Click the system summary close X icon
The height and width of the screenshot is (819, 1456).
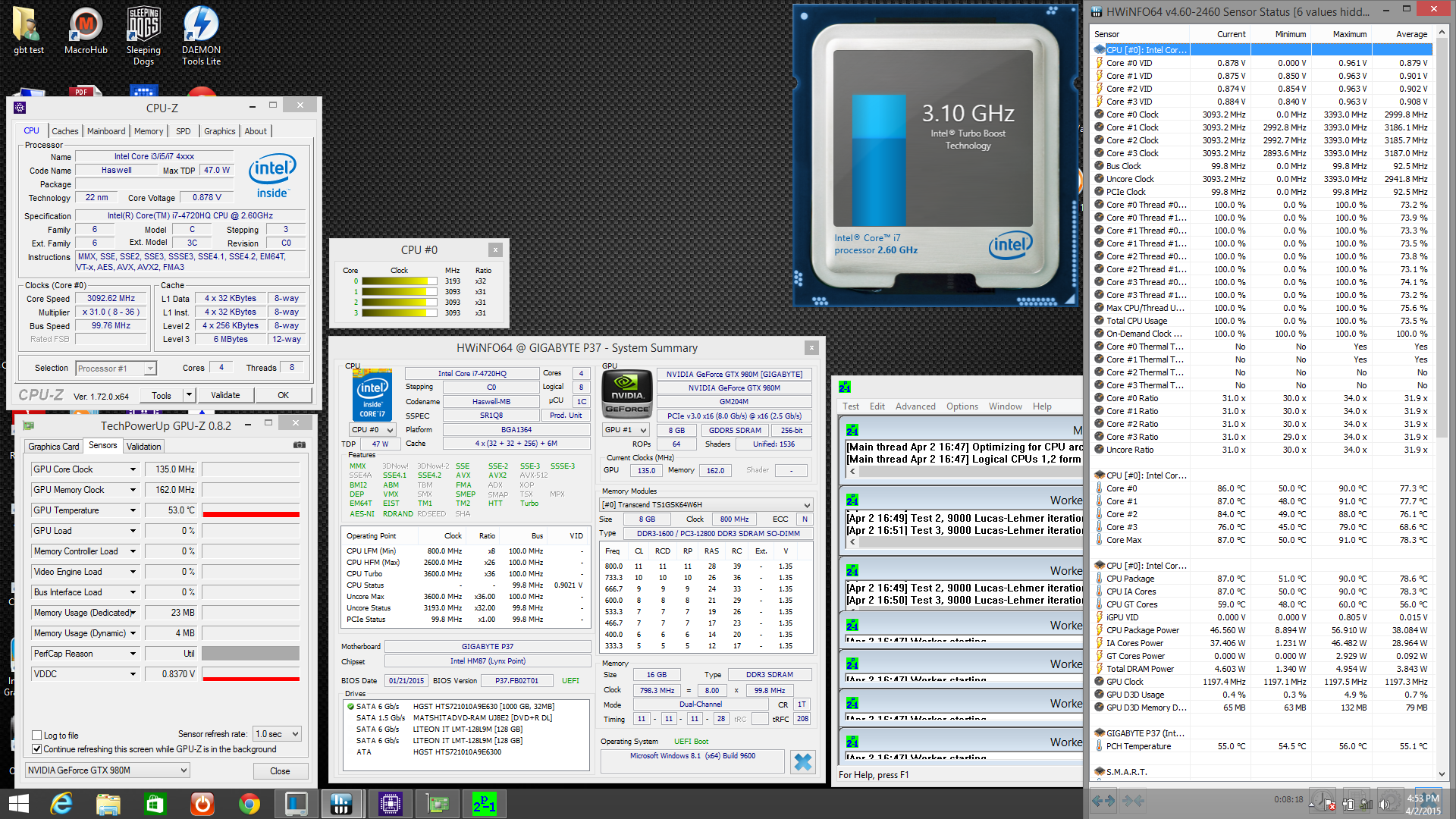802,761
